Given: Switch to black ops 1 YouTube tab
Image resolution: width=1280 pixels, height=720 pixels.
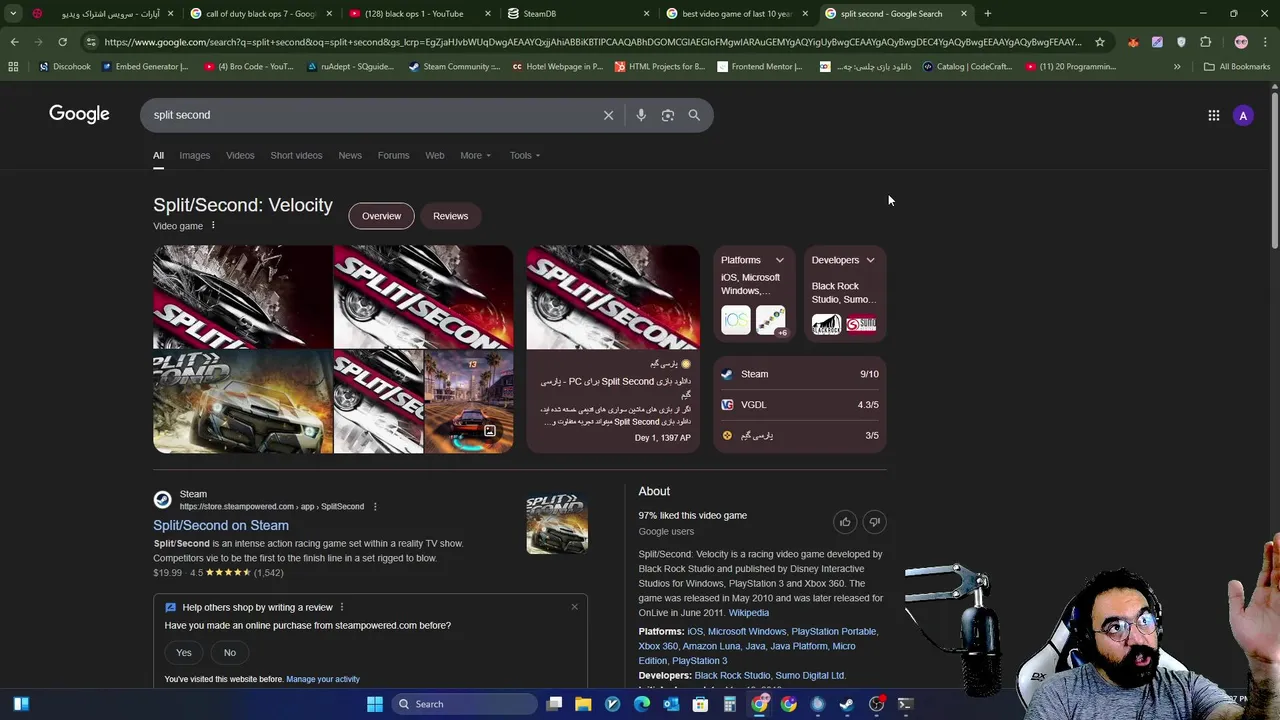Looking at the screenshot, I should pyautogui.click(x=420, y=14).
